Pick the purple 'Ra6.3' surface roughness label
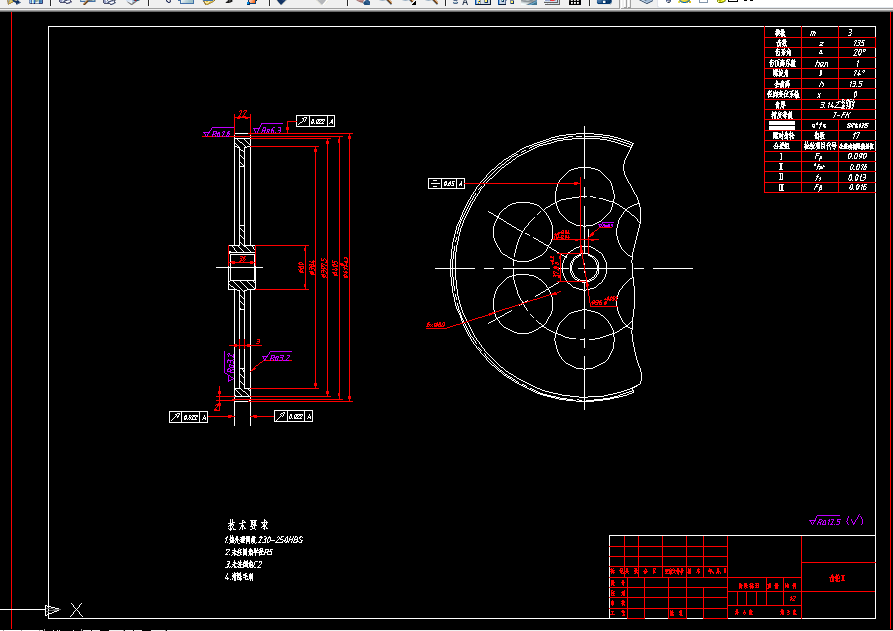This screenshot has height=631, width=893. (x=268, y=129)
